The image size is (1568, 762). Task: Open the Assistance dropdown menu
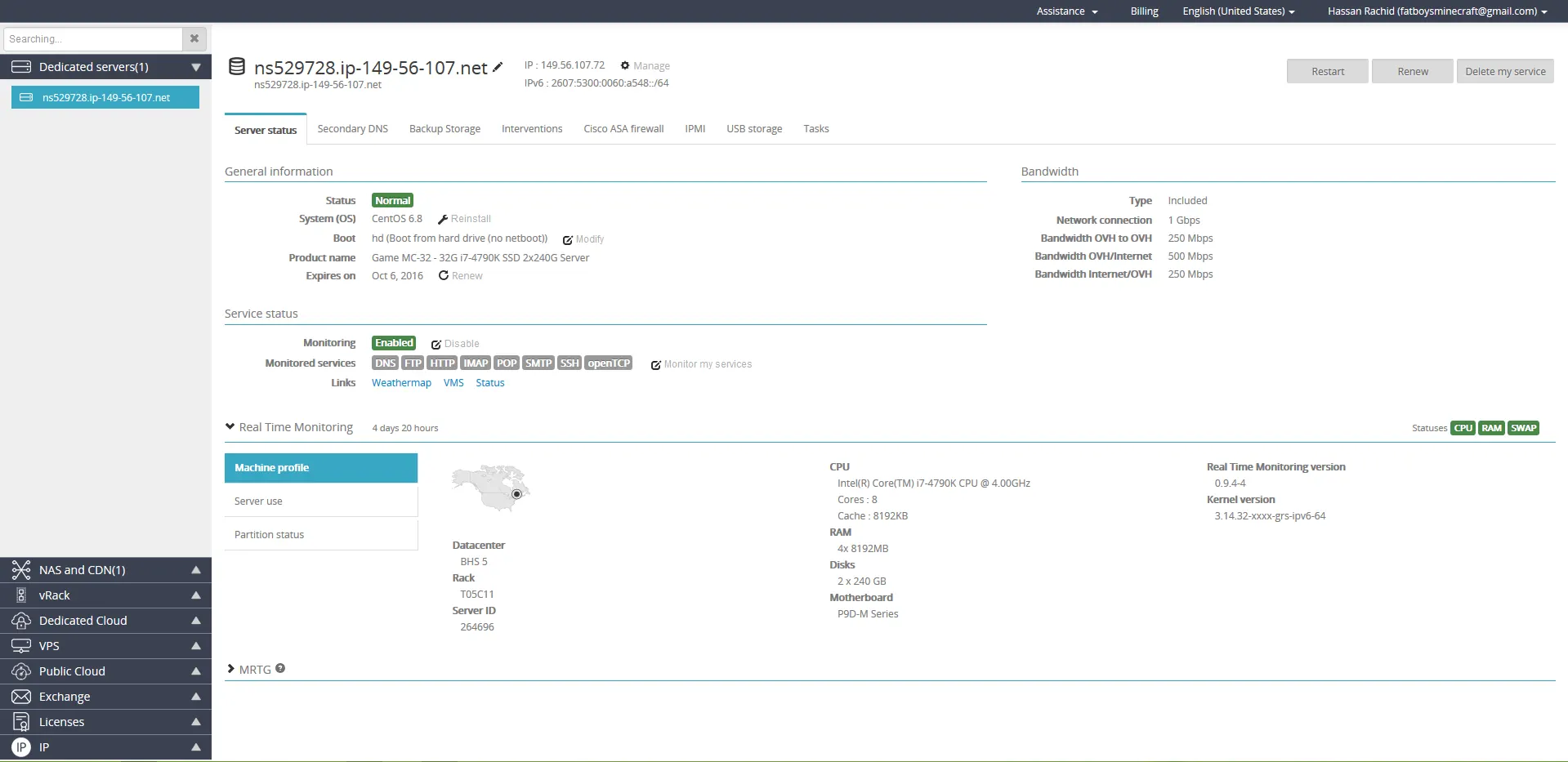[1067, 11]
